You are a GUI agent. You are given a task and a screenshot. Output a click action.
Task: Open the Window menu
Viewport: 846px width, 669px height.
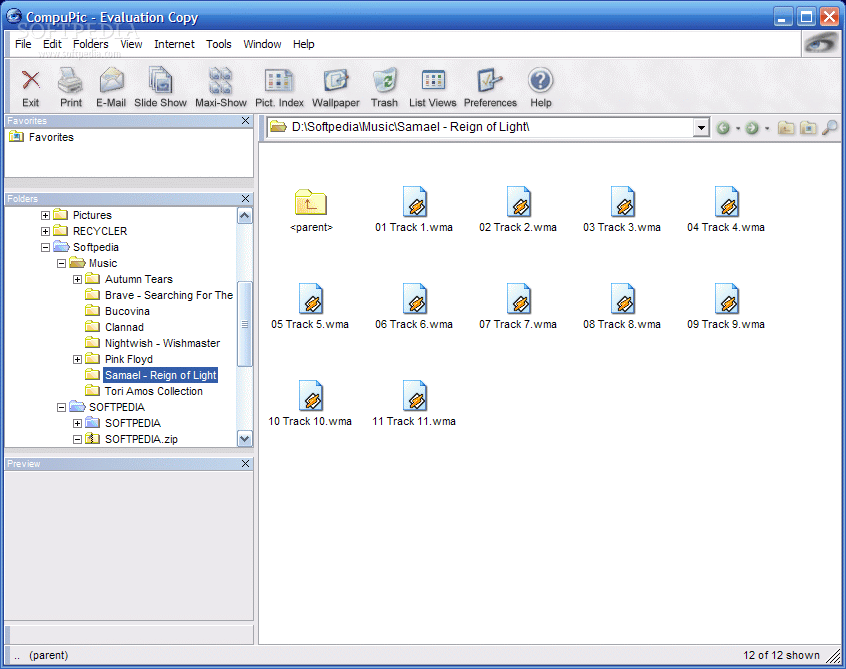click(262, 44)
